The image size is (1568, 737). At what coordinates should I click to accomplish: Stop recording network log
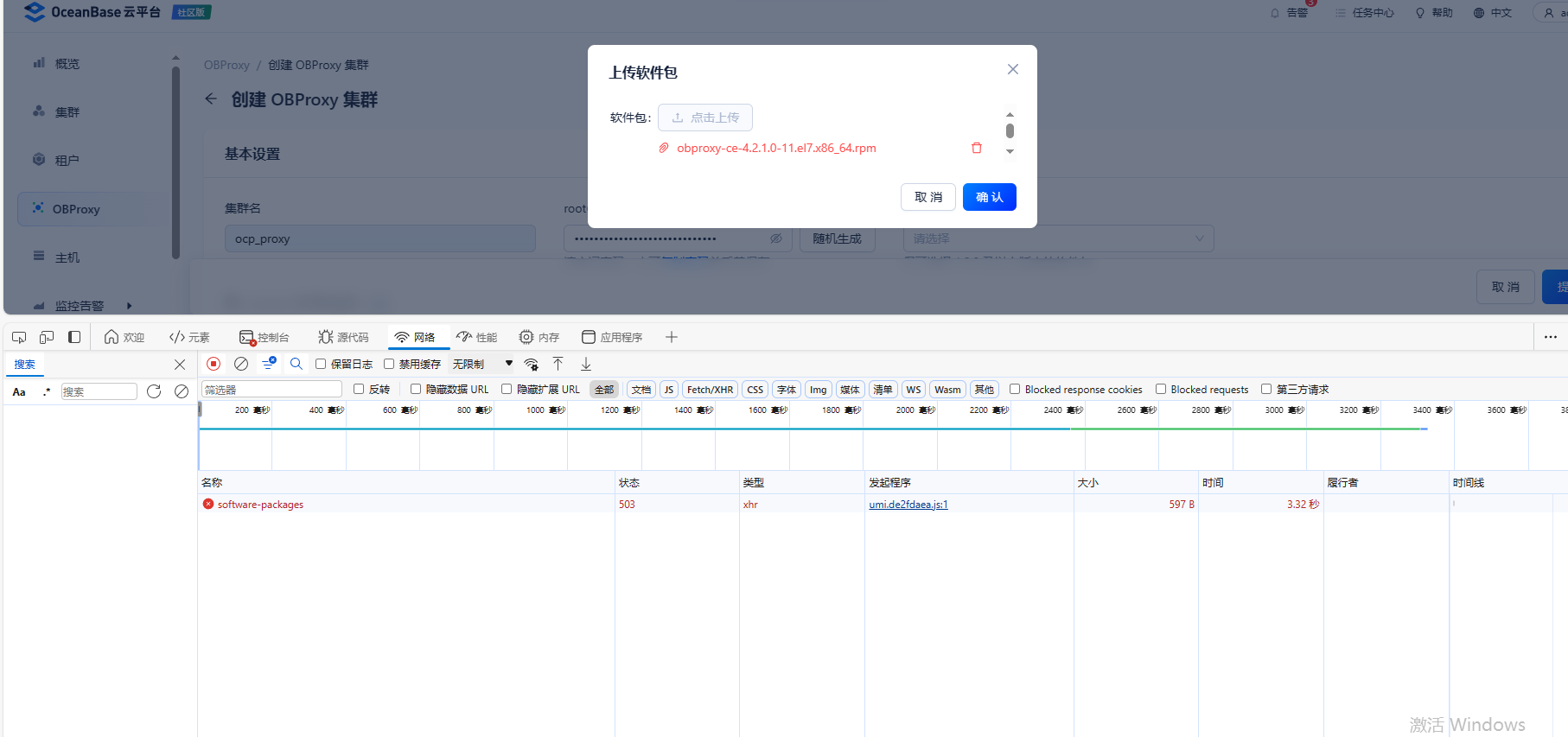(x=214, y=364)
